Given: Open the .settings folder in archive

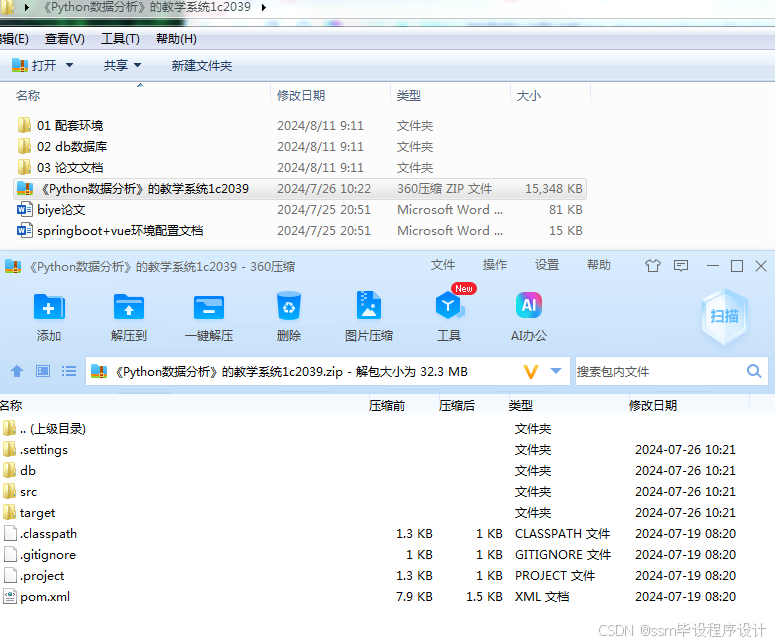Looking at the screenshot, I should tap(36, 450).
